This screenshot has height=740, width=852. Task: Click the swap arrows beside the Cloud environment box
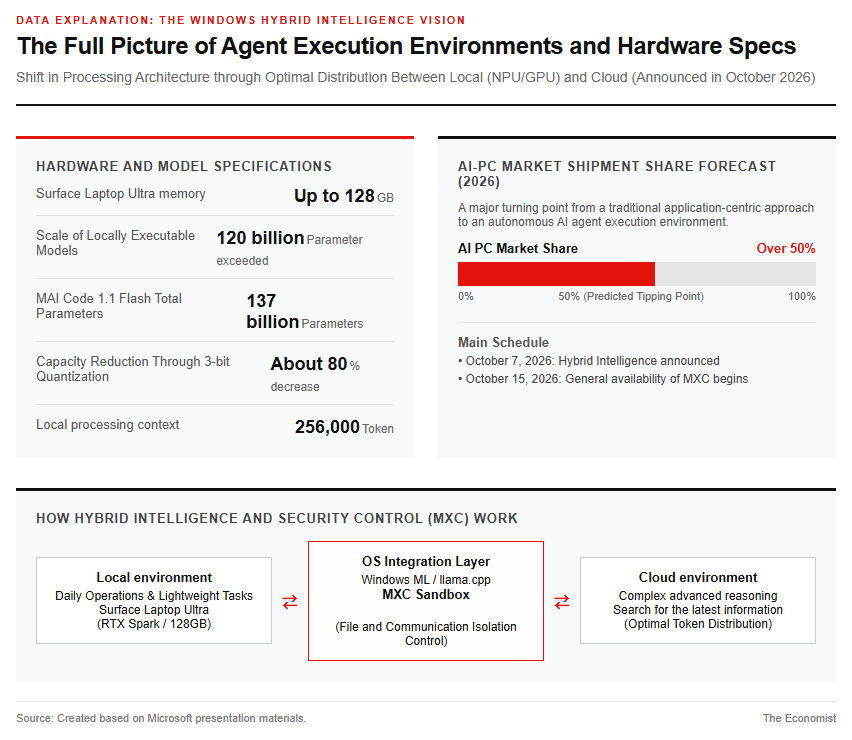pos(562,601)
